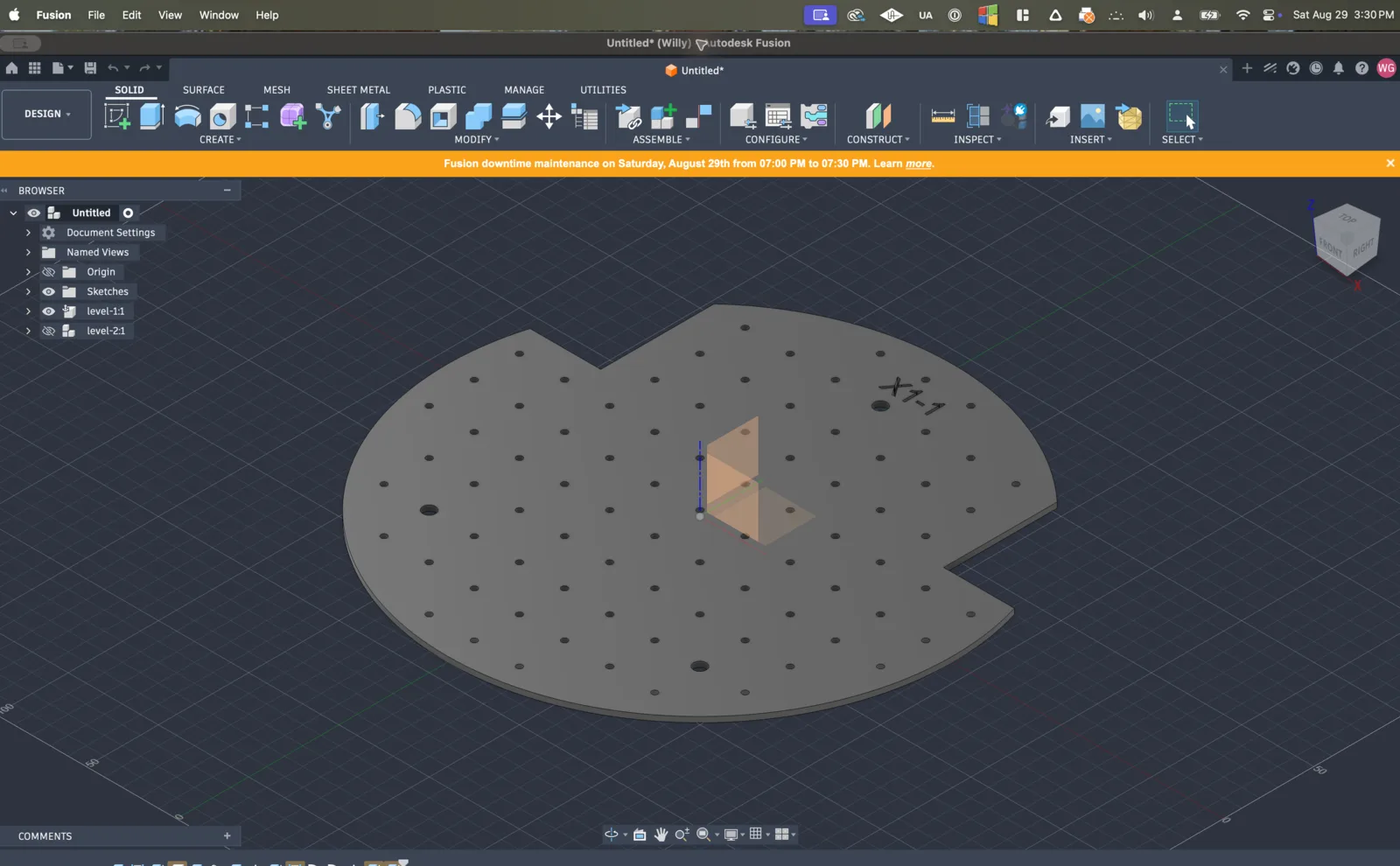Click the Insert Mesh icon
This screenshot has width=1400, height=866.
[x=1130, y=115]
